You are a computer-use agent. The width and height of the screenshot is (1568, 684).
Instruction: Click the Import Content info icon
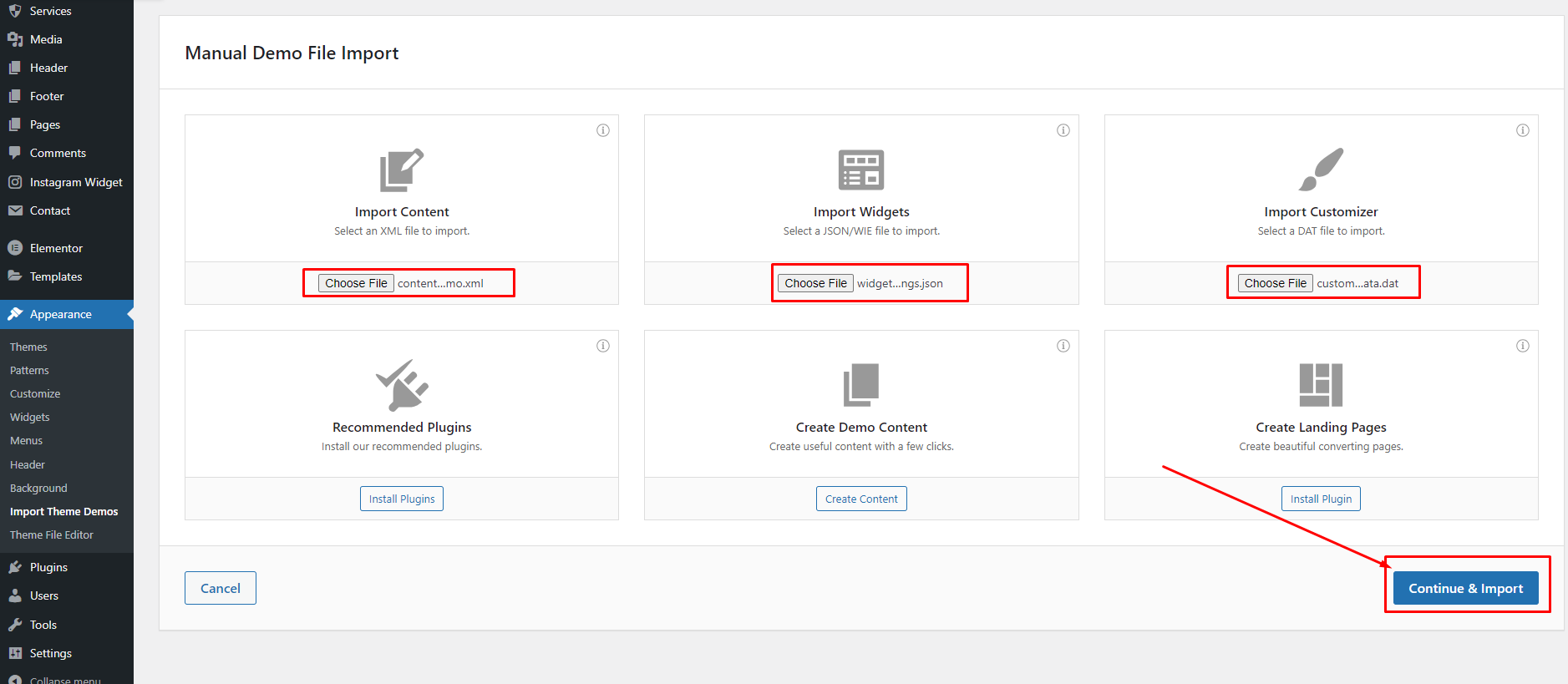[603, 130]
